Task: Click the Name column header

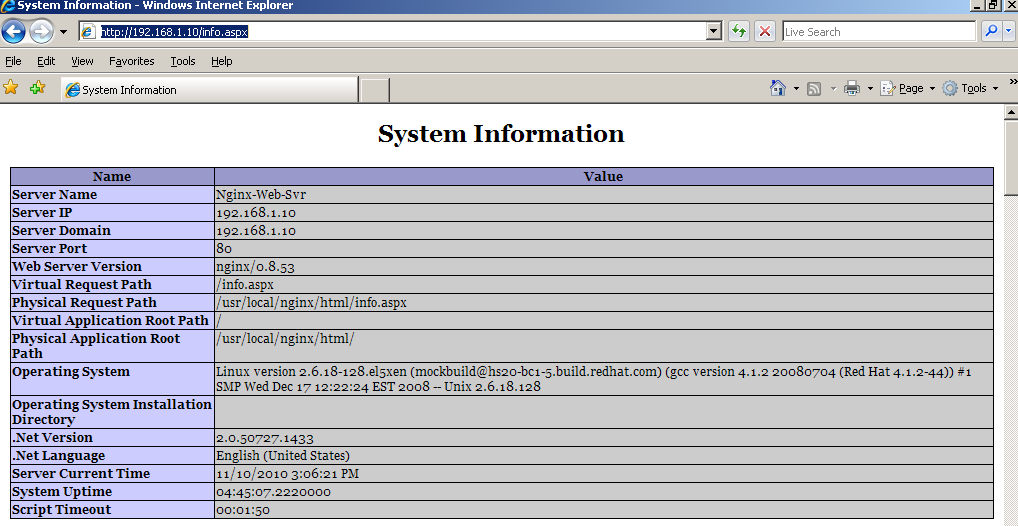Action: point(112,177)
